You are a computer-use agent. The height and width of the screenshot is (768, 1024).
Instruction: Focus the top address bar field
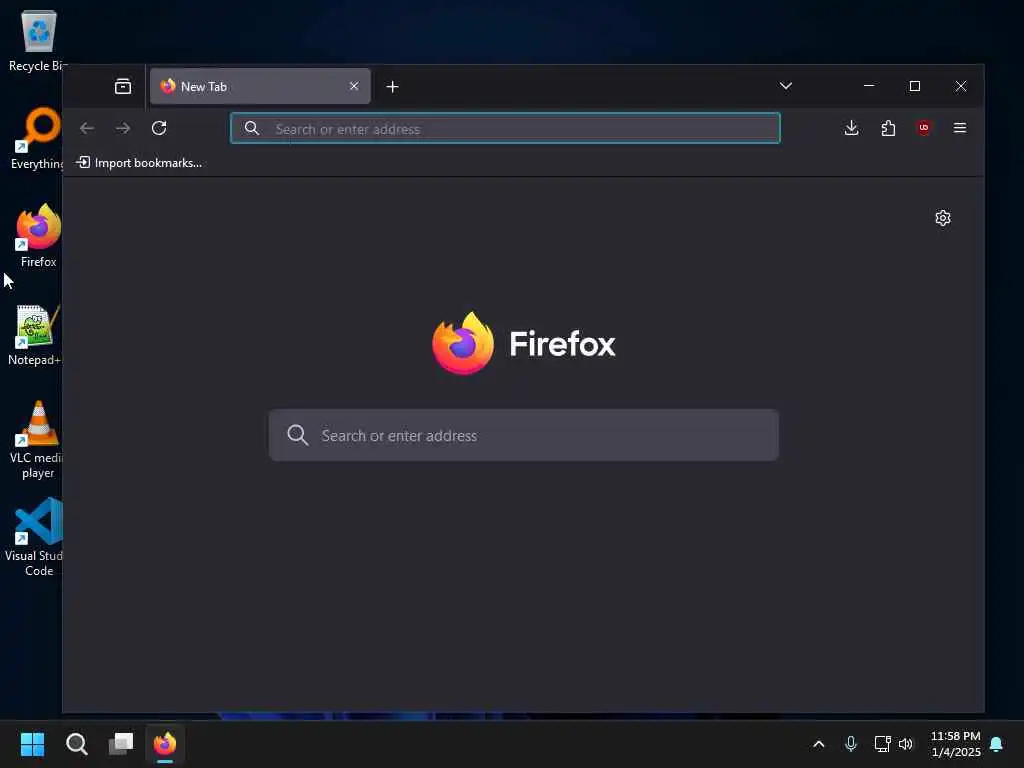point(505,129)
